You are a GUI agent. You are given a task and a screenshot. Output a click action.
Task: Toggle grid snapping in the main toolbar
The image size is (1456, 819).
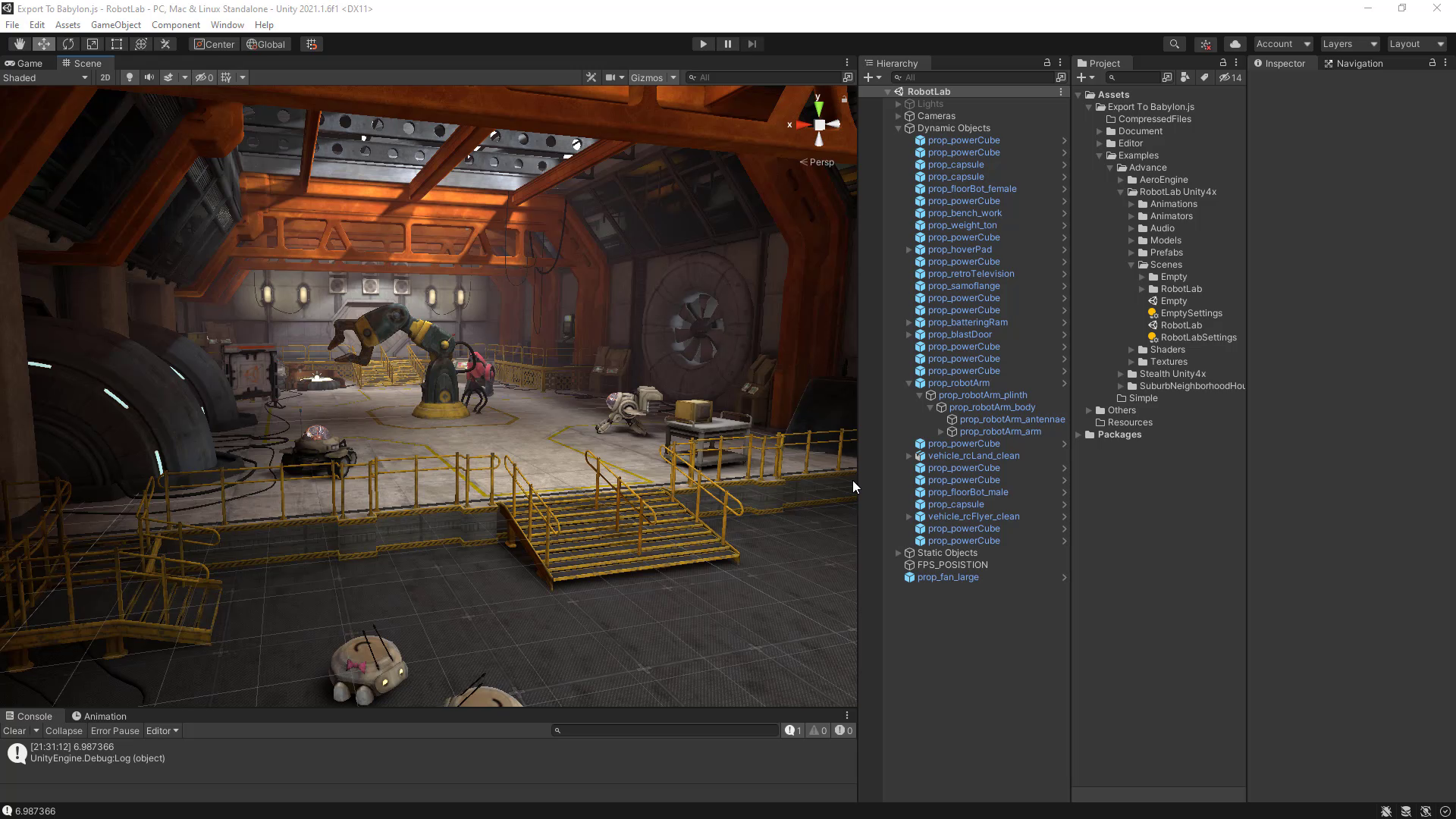point(312,44)
